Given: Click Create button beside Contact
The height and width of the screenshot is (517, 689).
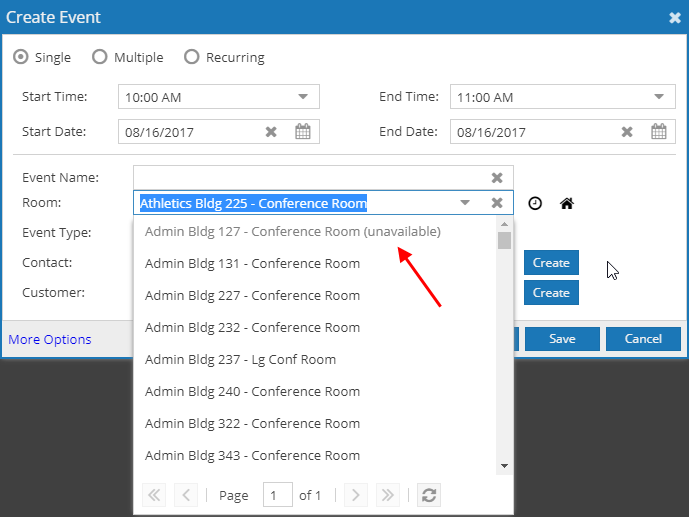Looking at the screenshot, I should click(551, 263).
